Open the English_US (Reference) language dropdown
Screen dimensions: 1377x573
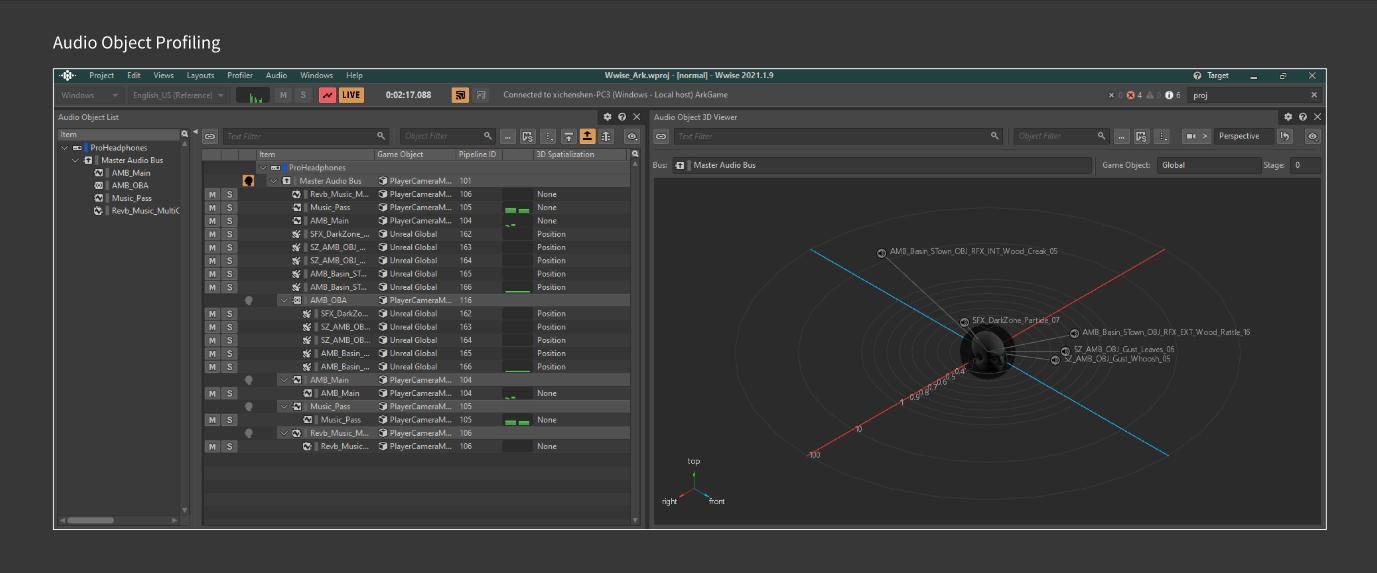(x=178, y=95)
